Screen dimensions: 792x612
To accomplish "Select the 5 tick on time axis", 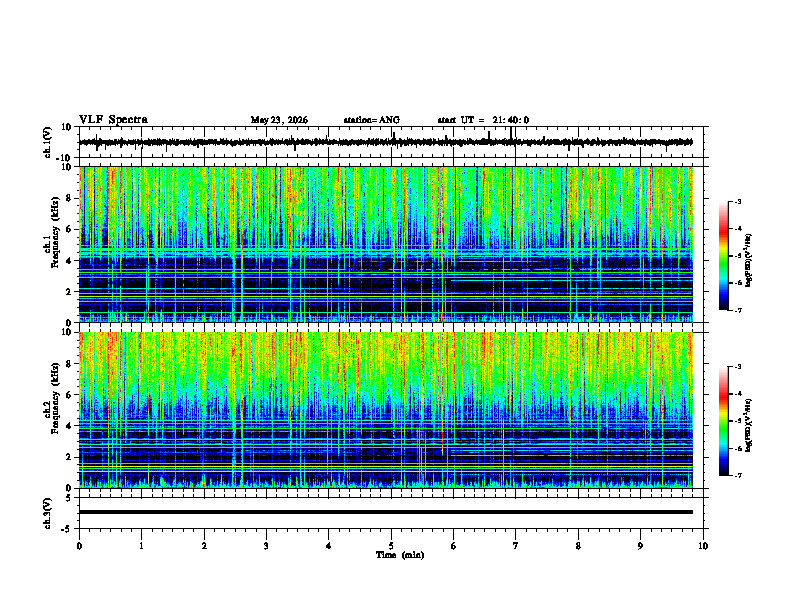I will coord(391,546).
